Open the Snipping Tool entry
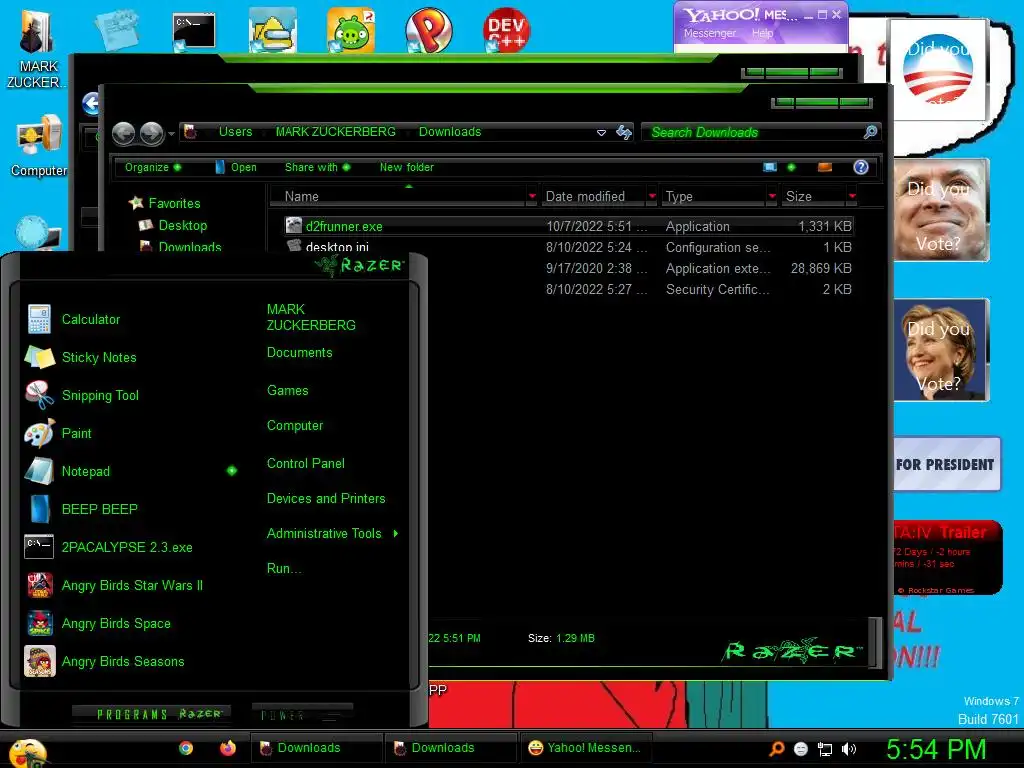Viewport: 1024px width, 768px height. pyautogui.click(x=100, y=395)
